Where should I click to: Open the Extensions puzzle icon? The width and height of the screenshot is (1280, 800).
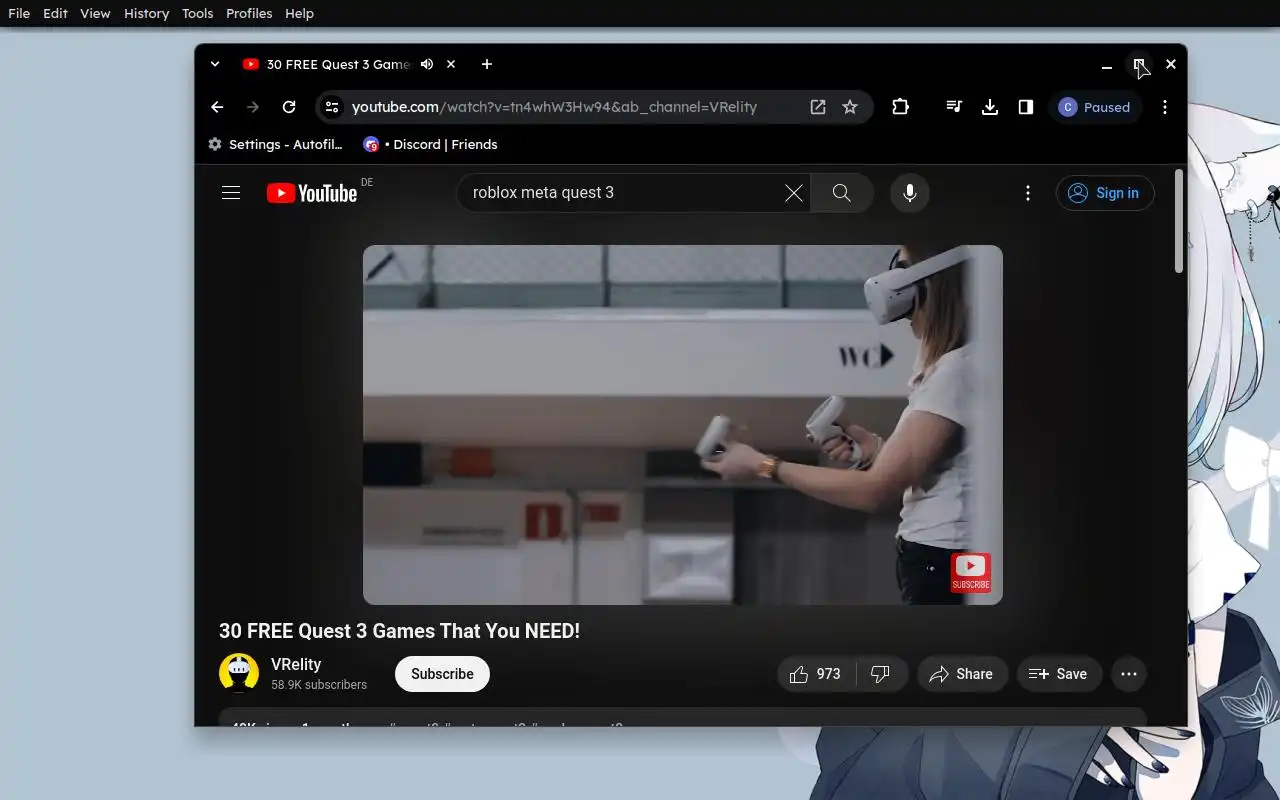(900, 107)
